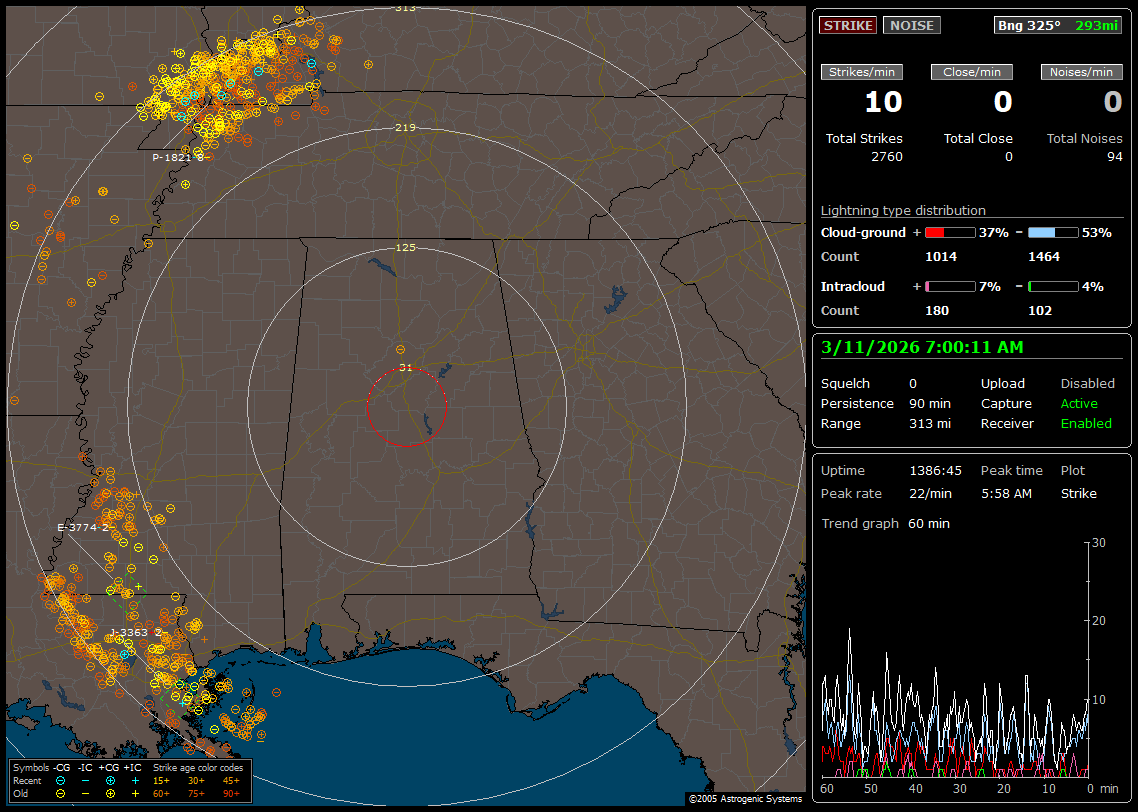Click the Capture Active status

pos(1078,404)
